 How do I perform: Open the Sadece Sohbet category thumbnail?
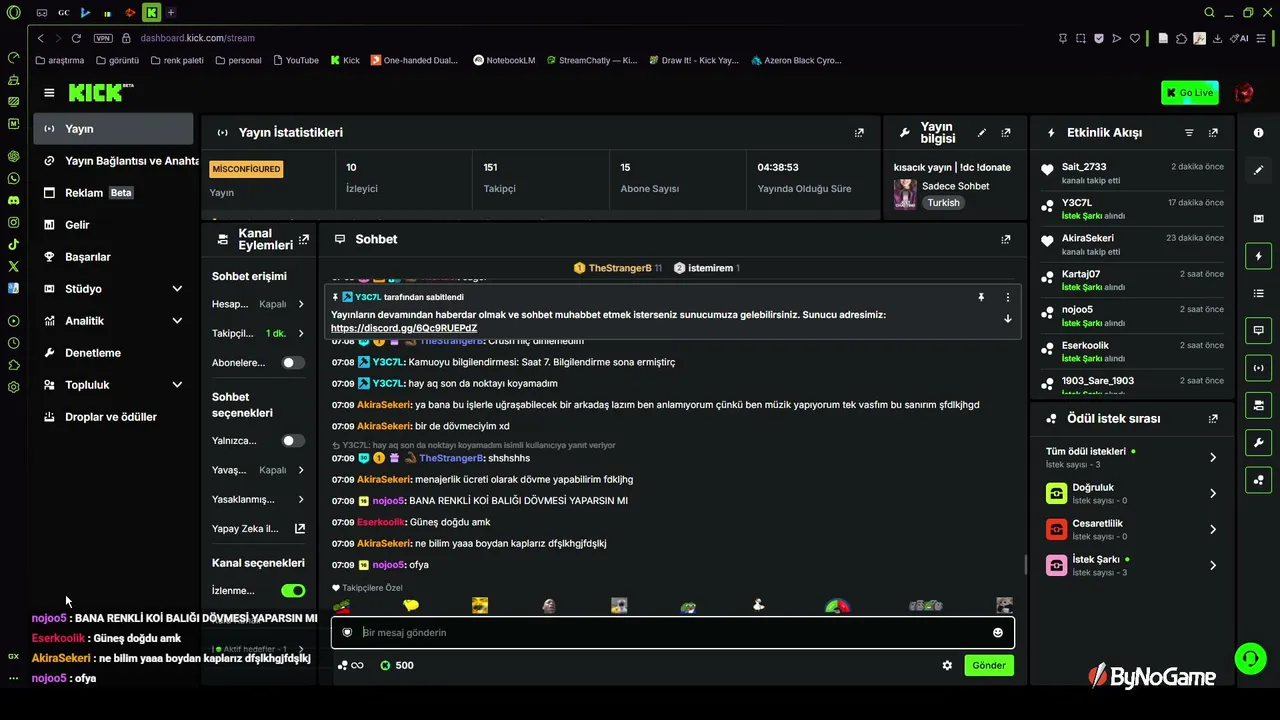(x=905, y=194)
